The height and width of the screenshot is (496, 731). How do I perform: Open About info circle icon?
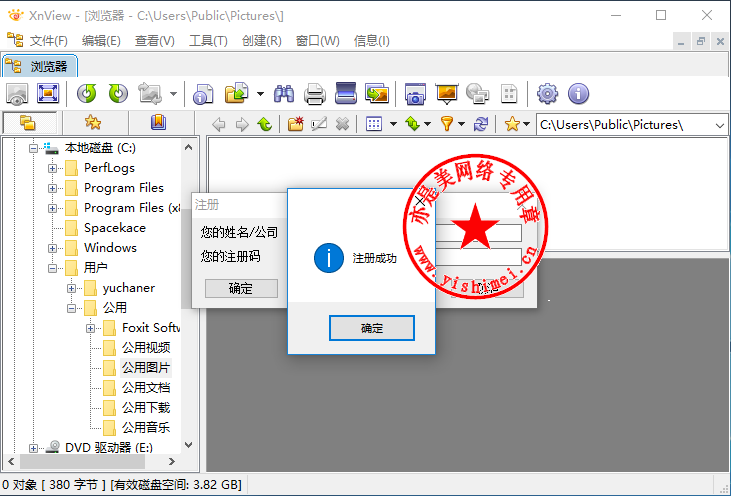coord(579,94)
